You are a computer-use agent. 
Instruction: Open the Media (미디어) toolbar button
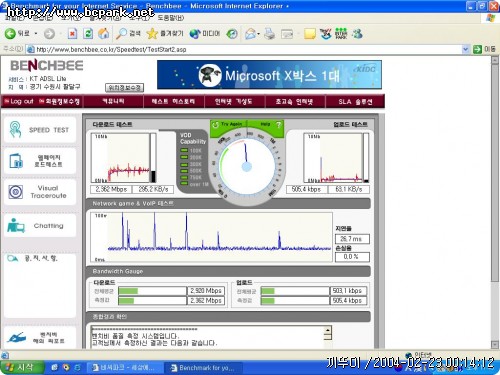click(205, 34)
